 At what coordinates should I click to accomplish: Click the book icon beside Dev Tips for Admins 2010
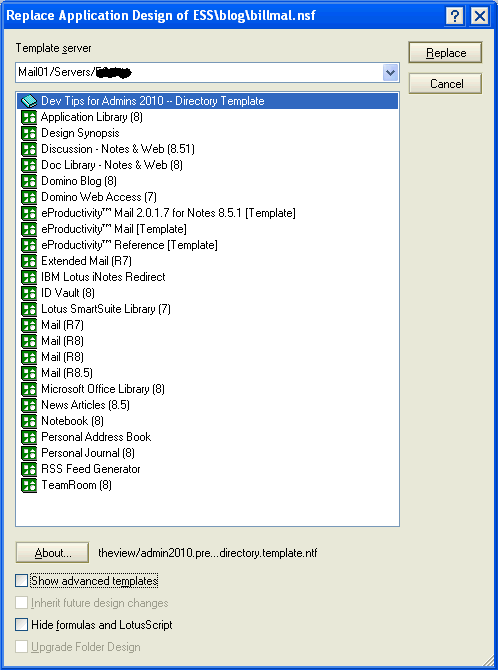pos(29,101)
